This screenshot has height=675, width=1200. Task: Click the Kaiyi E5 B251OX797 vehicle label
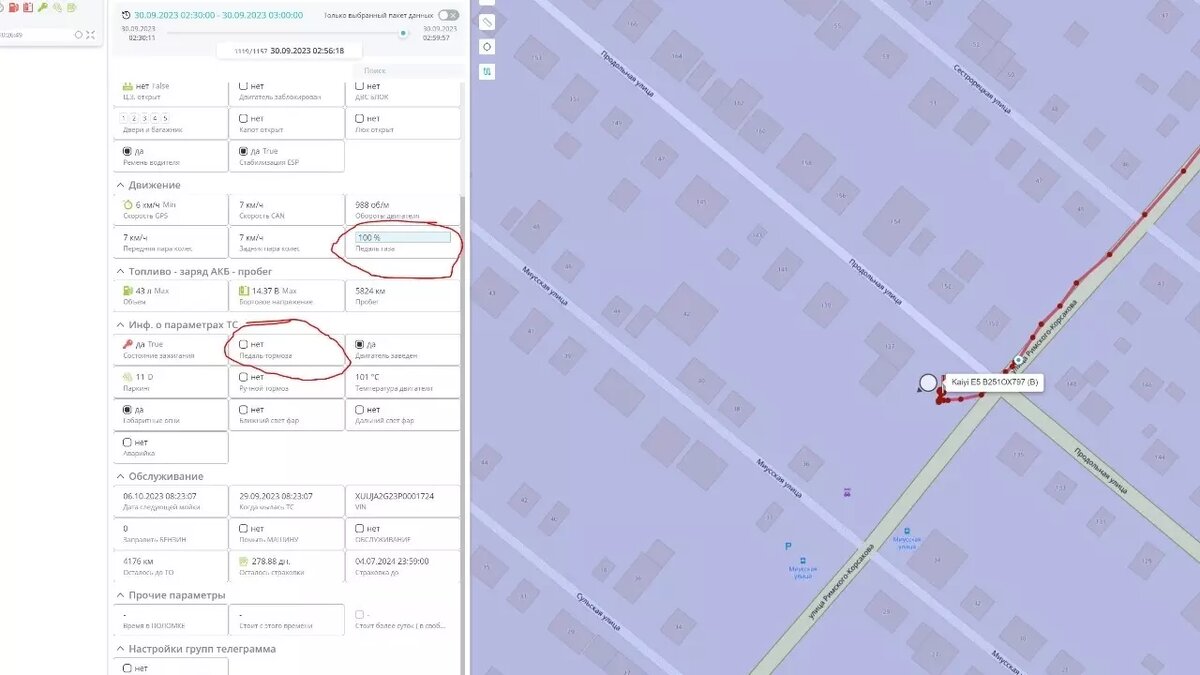click(995, 382)
